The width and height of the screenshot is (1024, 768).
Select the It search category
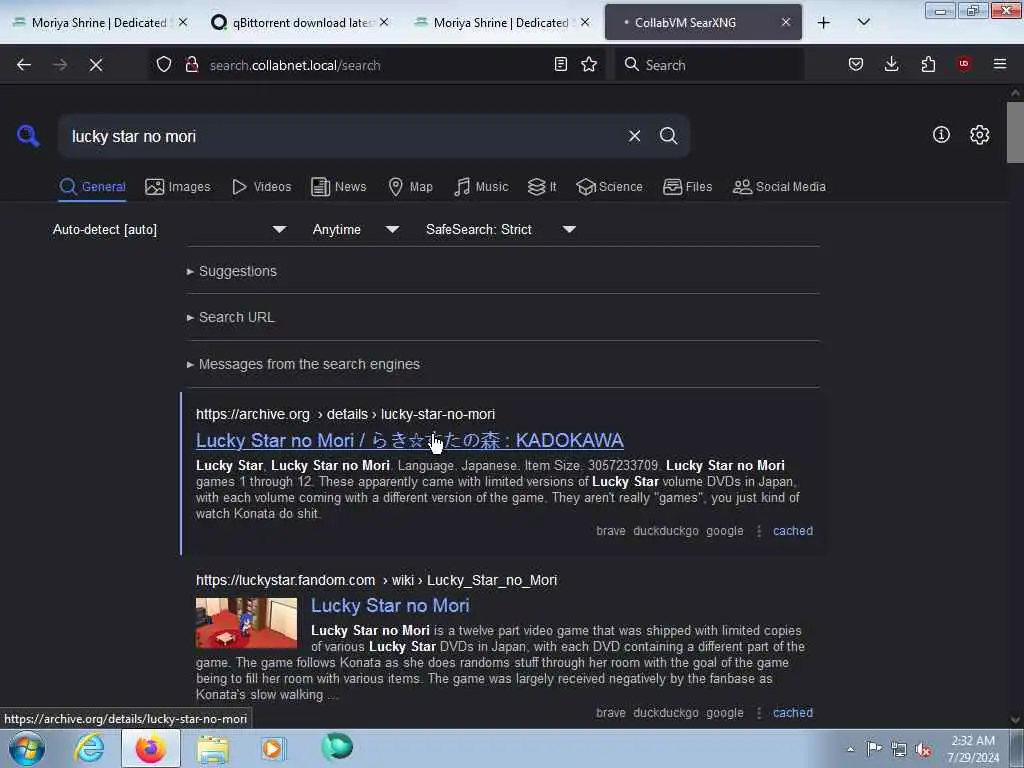542,187
